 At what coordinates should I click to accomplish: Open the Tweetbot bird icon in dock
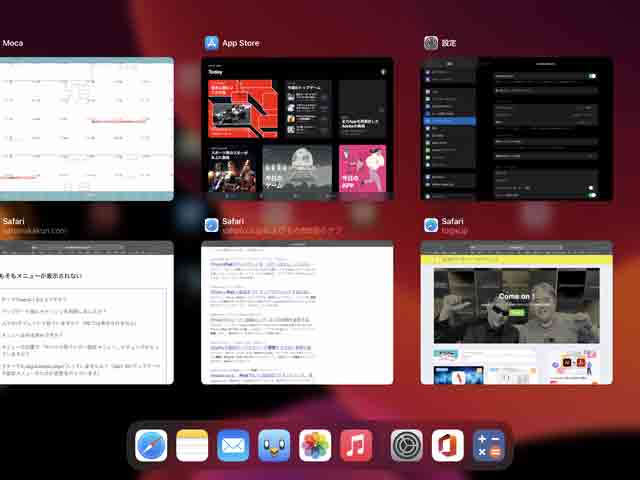tap(274, 445)
